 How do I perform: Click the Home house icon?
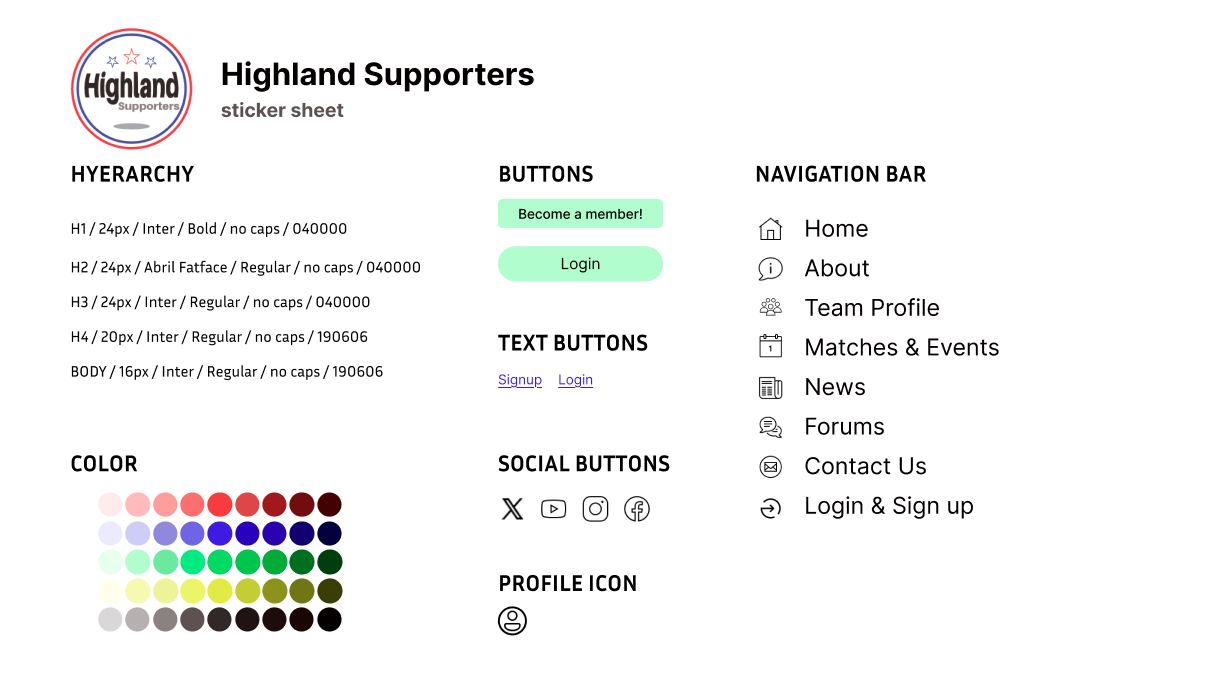(770, 229)
